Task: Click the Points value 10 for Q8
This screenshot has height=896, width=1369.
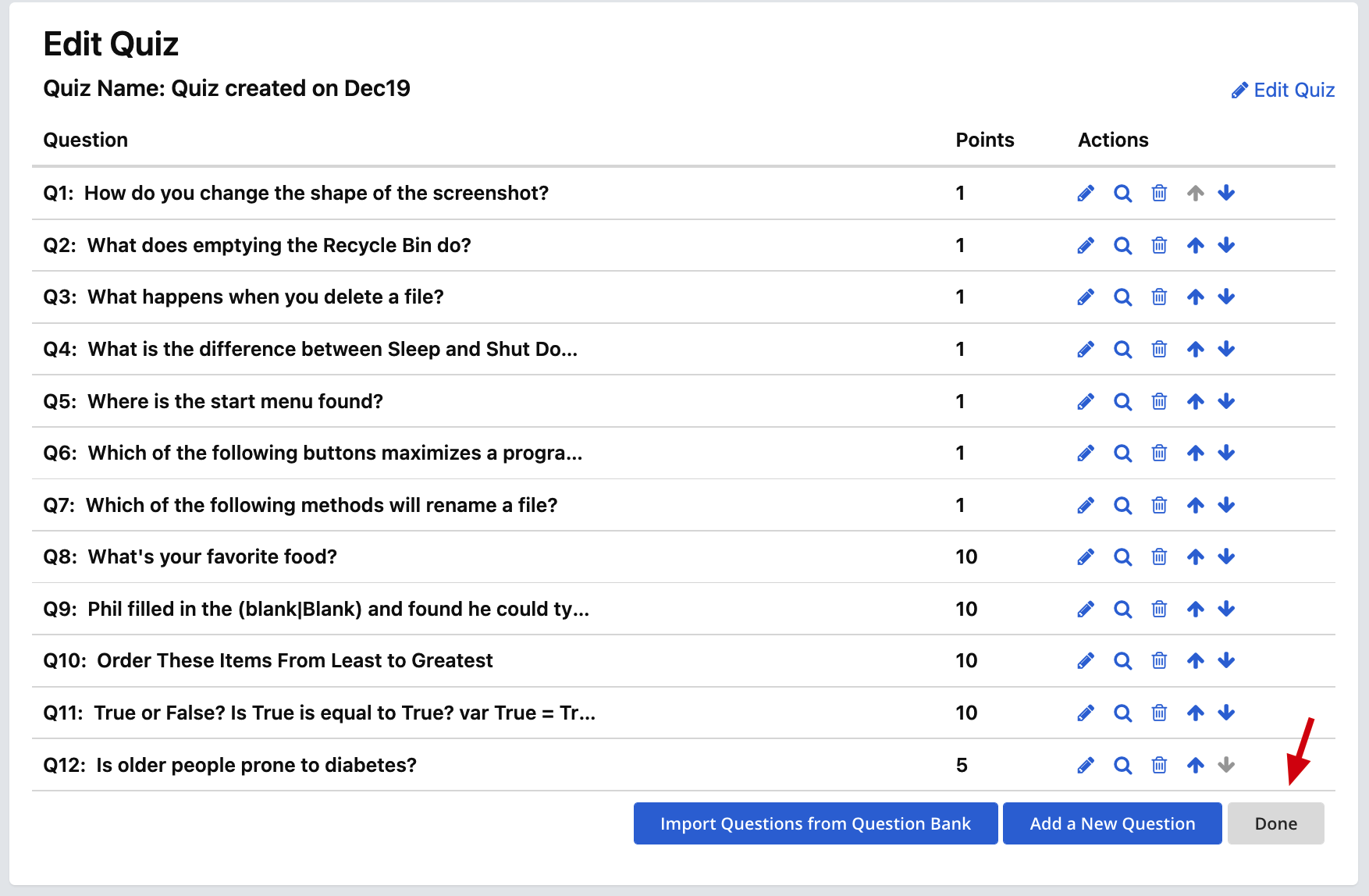Action: tap(966, 556)
